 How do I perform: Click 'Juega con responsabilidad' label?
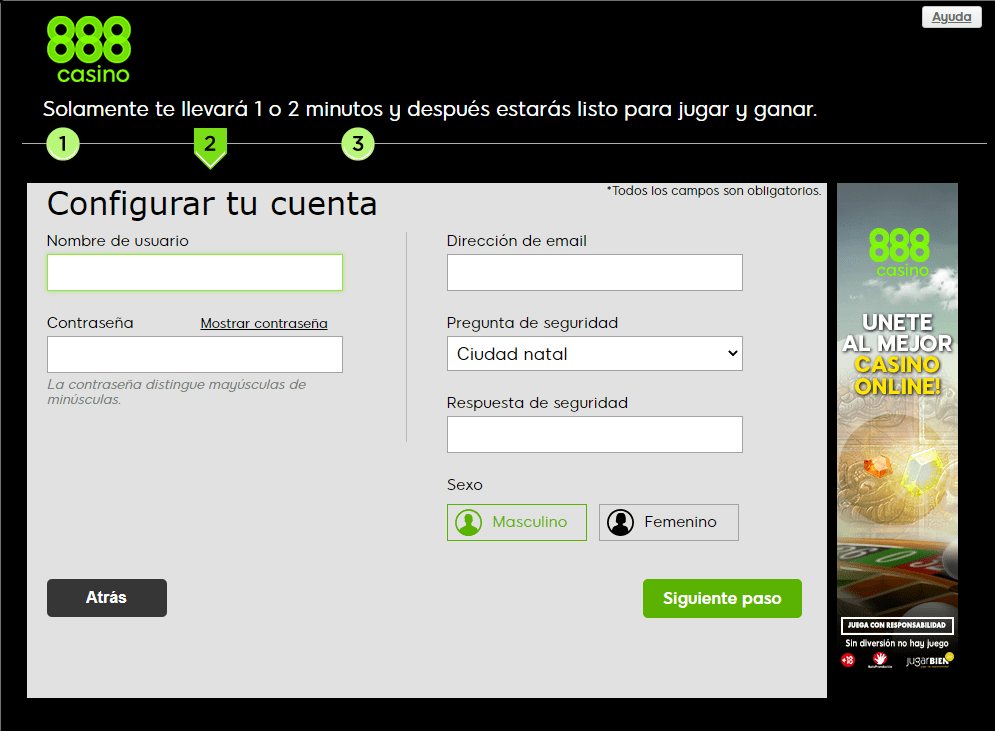[897, 625]
